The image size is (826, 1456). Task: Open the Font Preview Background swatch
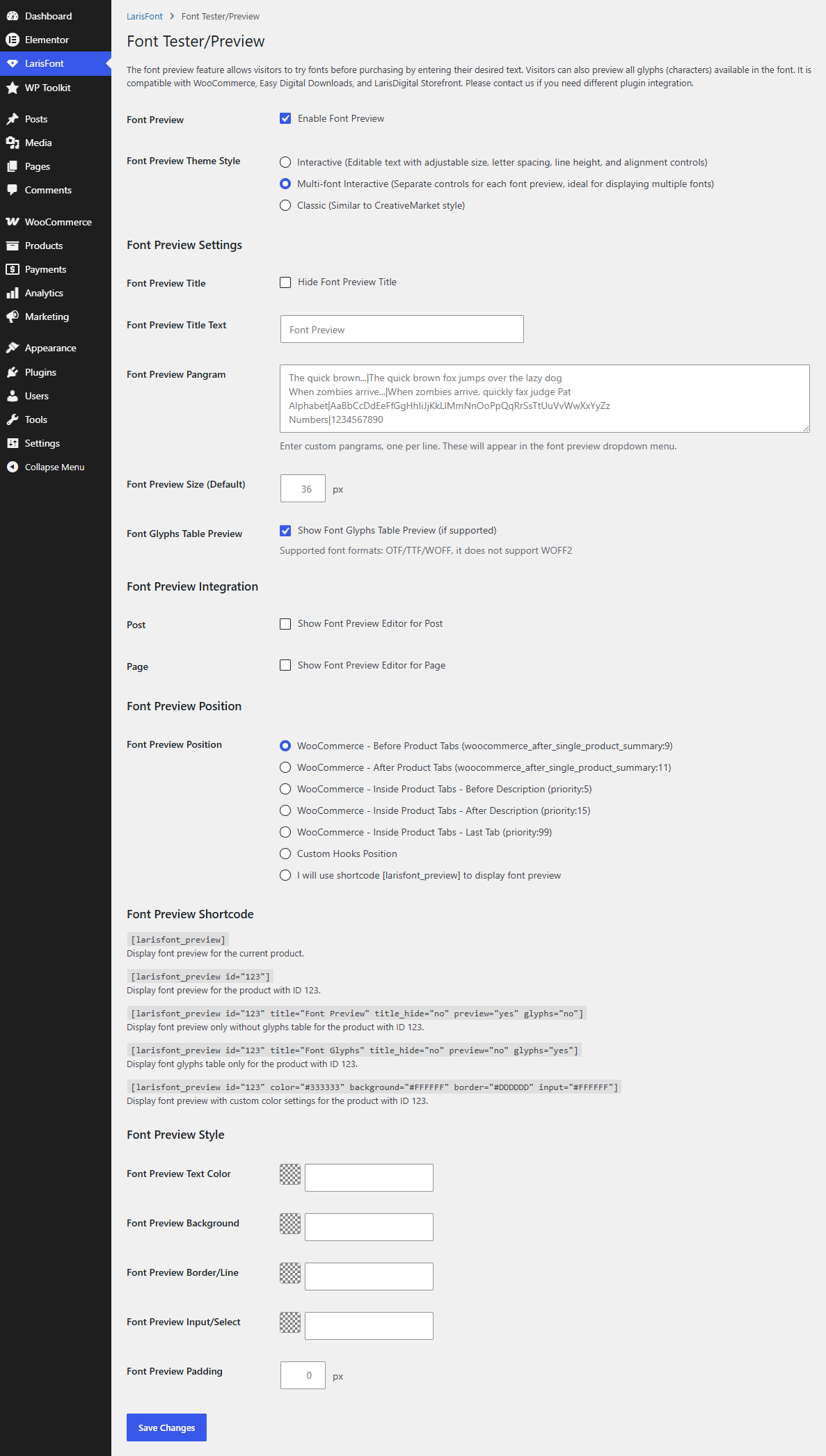pyautogui.click(x=290, y=1224)
